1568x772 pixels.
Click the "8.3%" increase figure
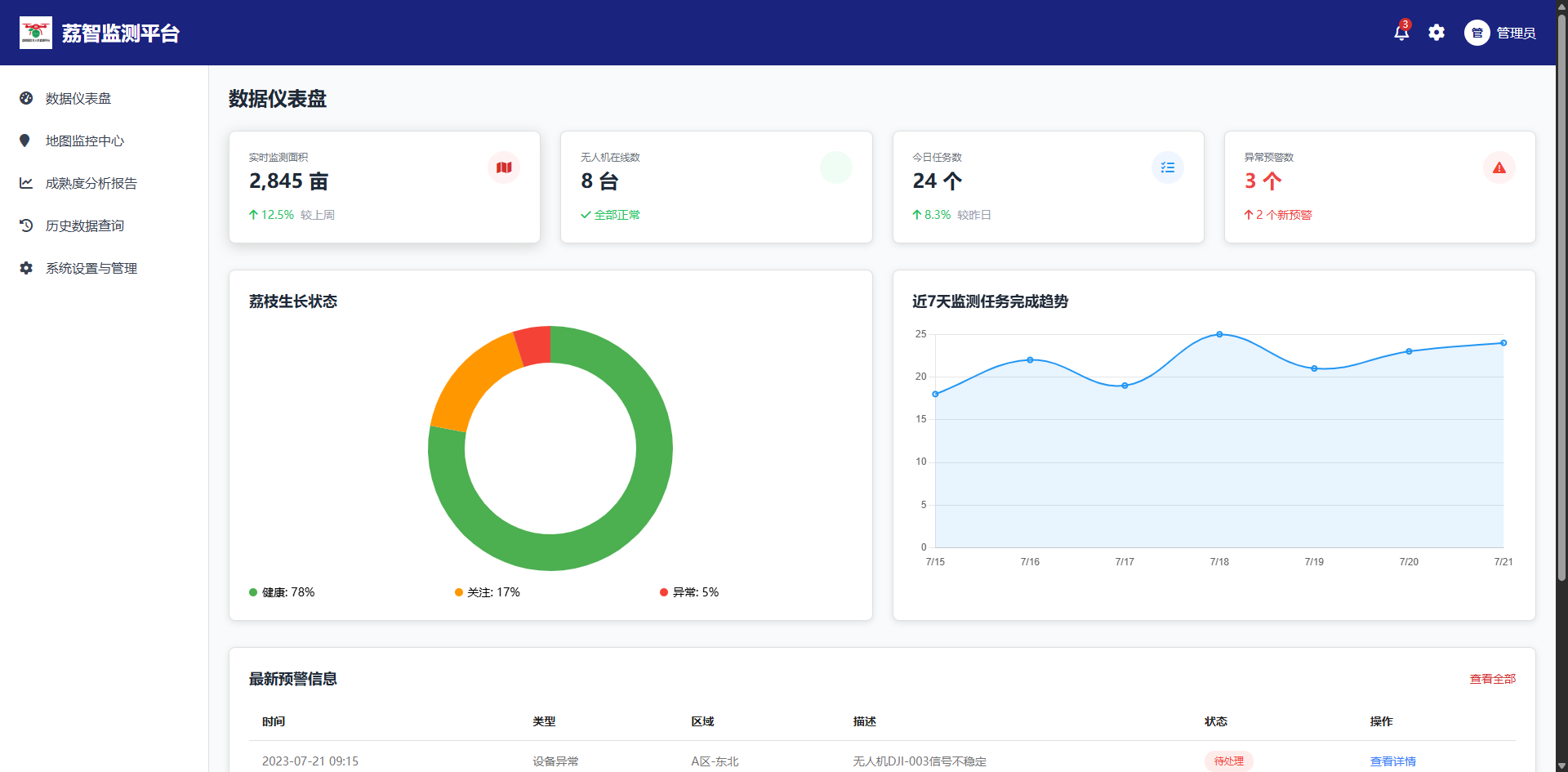pyautogui.click(x=938, y=215)
